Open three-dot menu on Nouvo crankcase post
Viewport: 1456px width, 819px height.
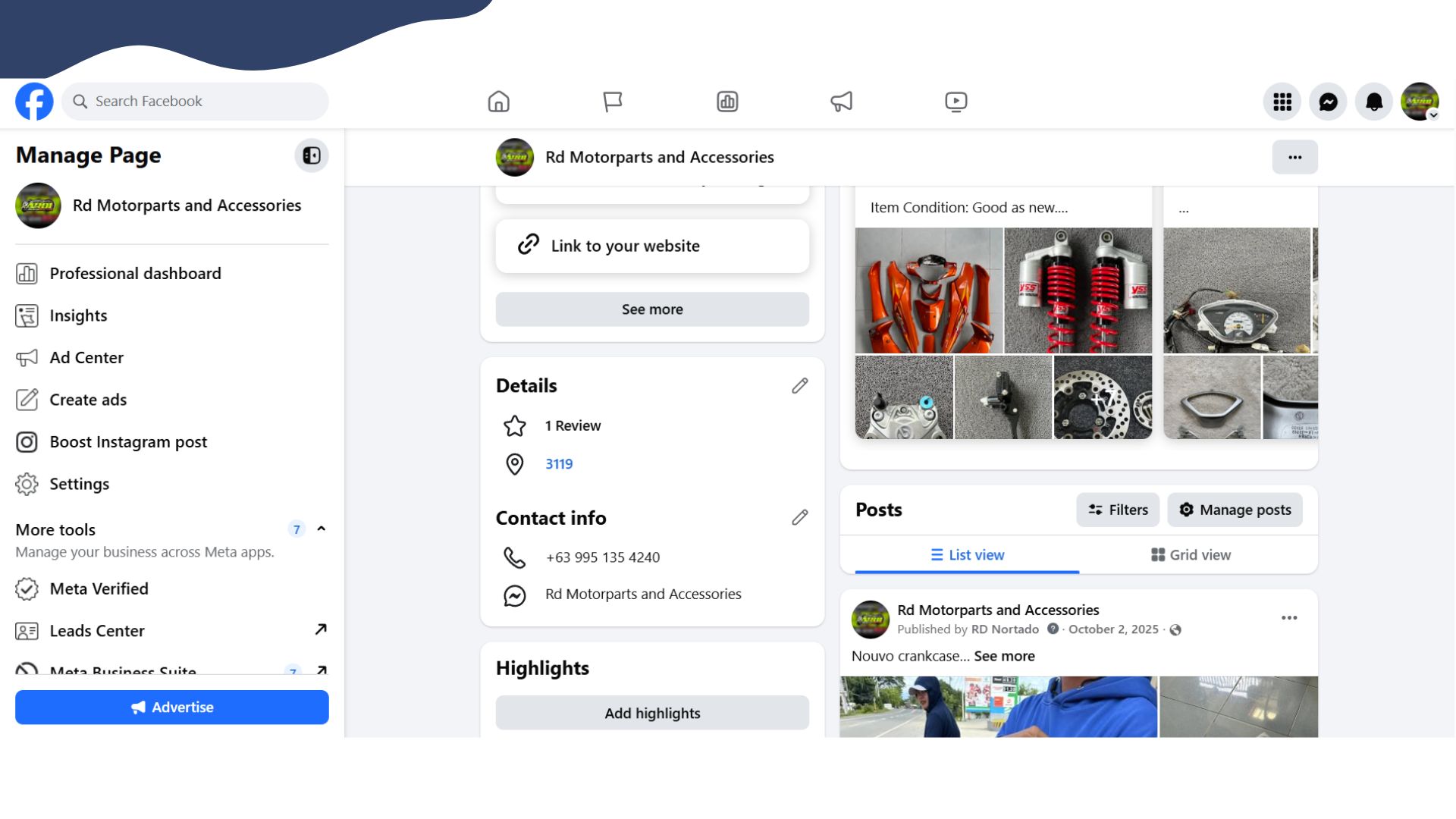tap(1289, 618)
